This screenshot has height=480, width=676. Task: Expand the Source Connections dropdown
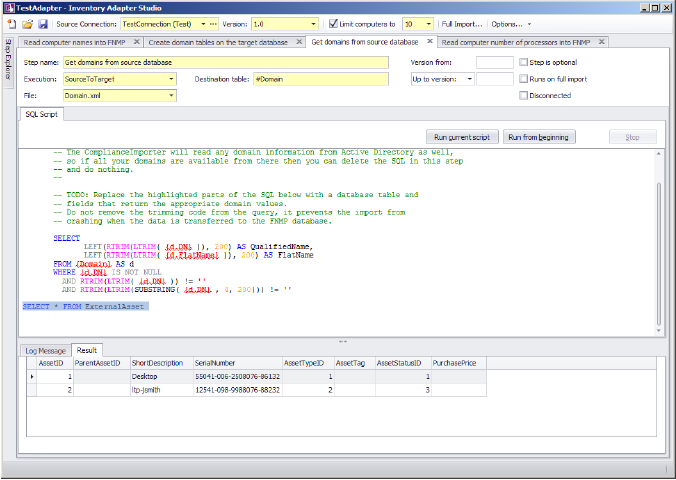[201, 23]
